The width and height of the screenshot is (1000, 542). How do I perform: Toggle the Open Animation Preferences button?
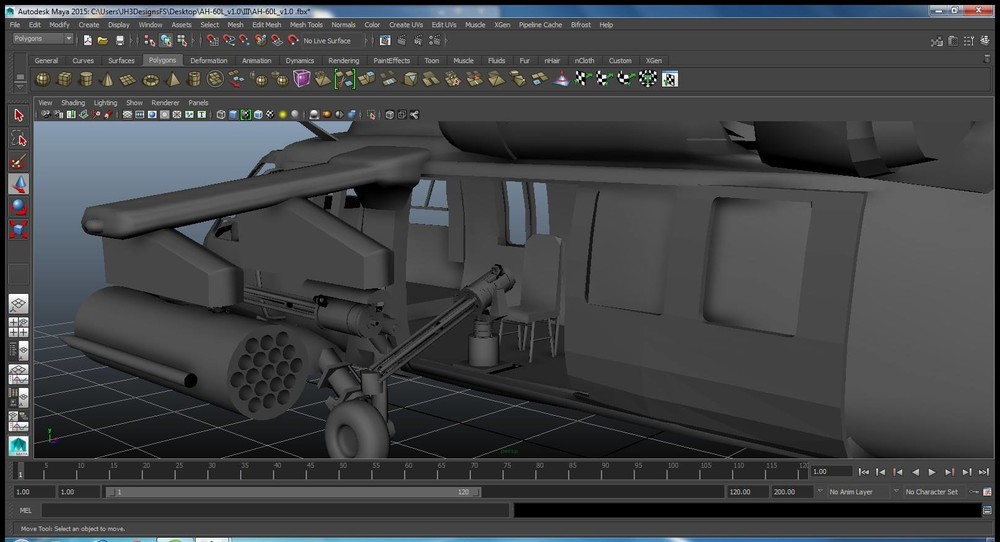point(986,492)
